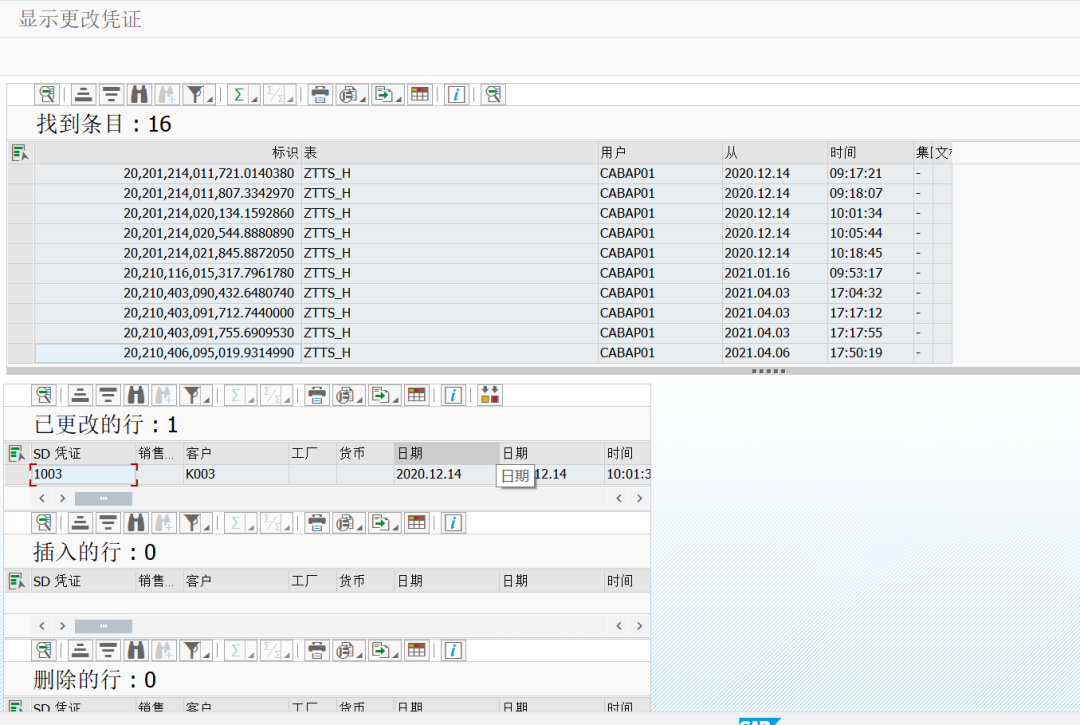Choose layout grid icon in 已更改的行 toolbar
The height and width of the screenshot is (725, 1080).
(x=416, y=395)
